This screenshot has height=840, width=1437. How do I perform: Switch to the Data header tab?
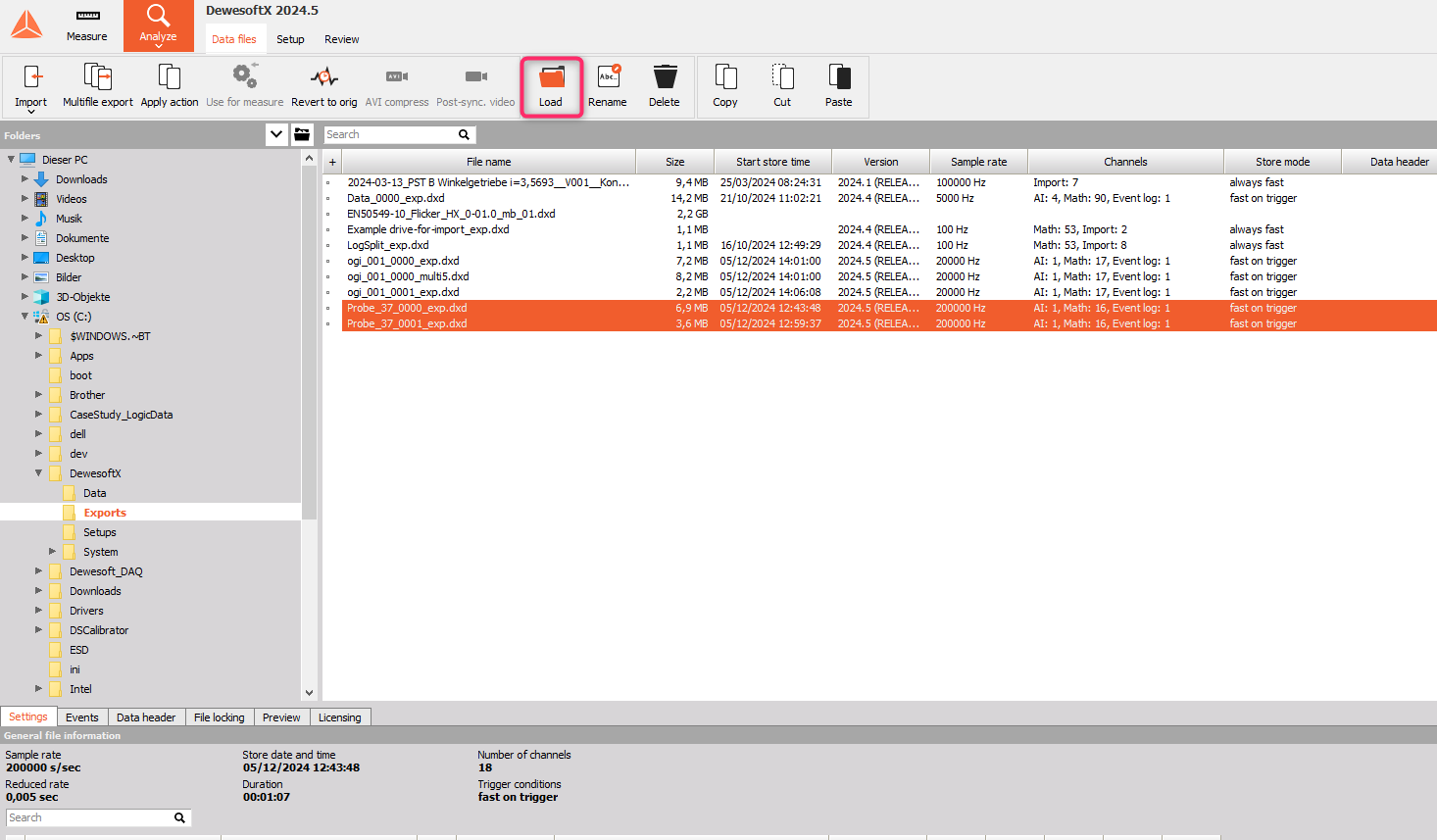click(x=146, y=717)
